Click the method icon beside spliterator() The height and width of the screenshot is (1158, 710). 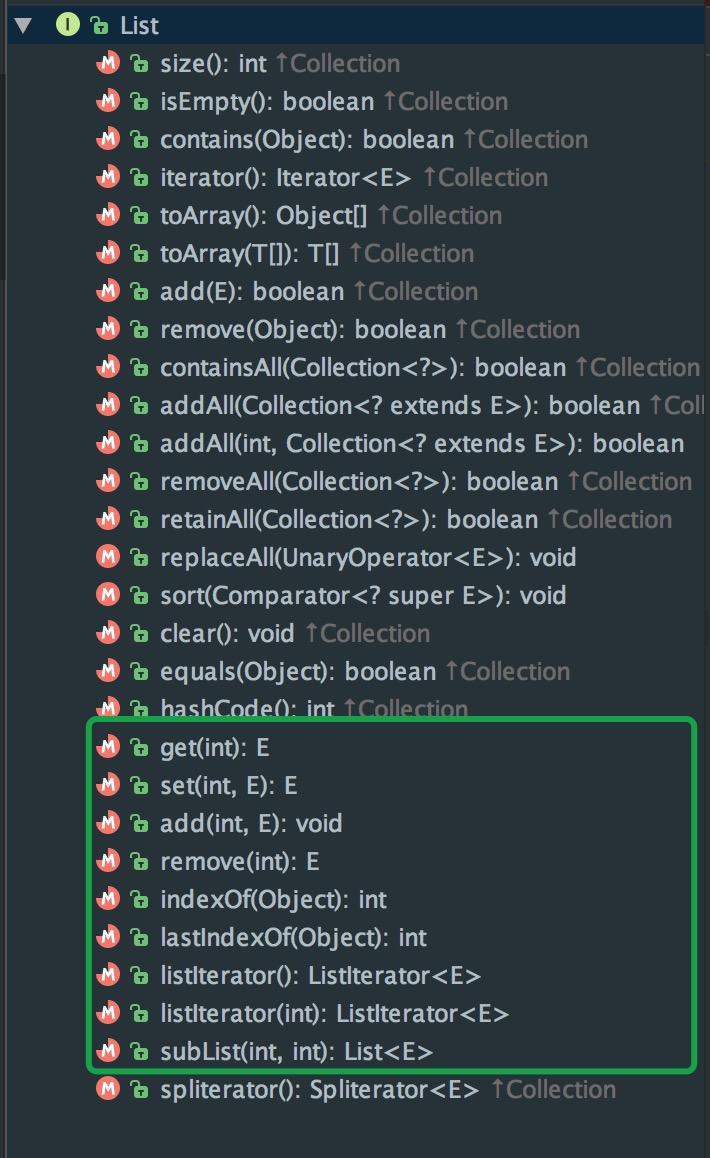tap(108, 1089)
